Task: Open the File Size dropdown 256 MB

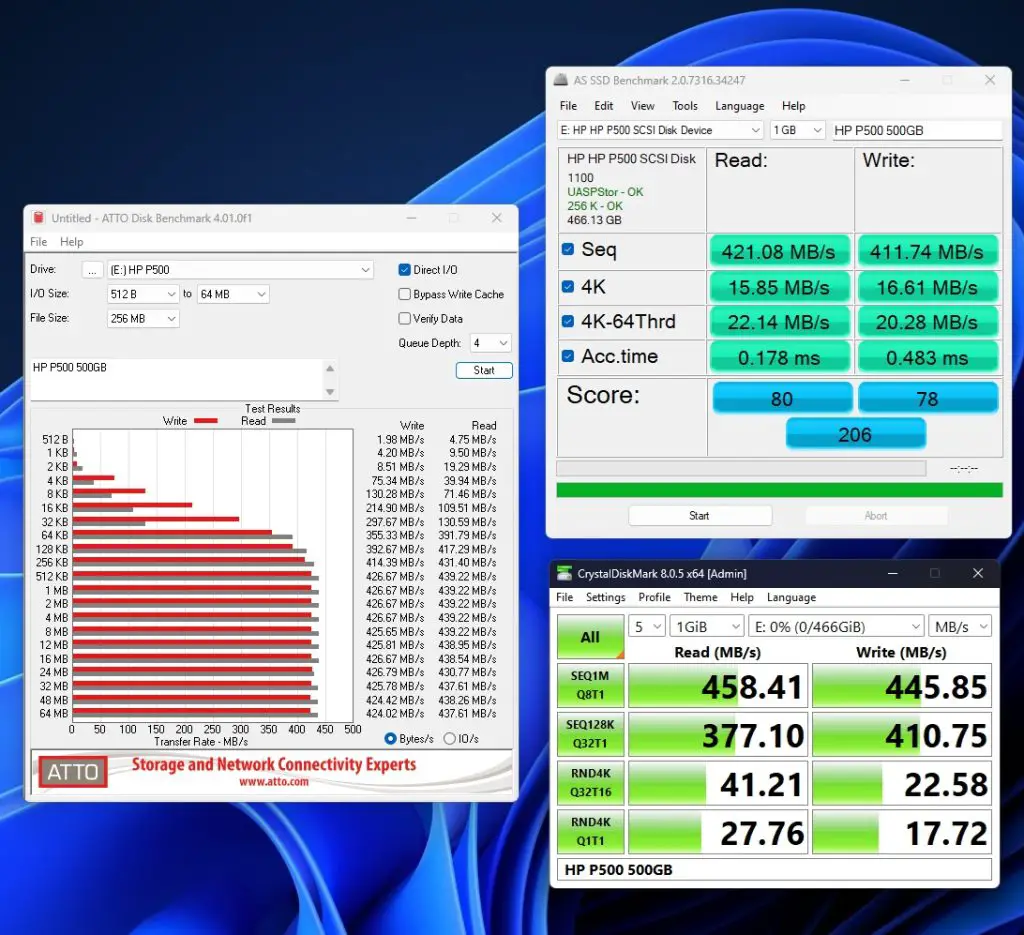Action: [142, 318]
